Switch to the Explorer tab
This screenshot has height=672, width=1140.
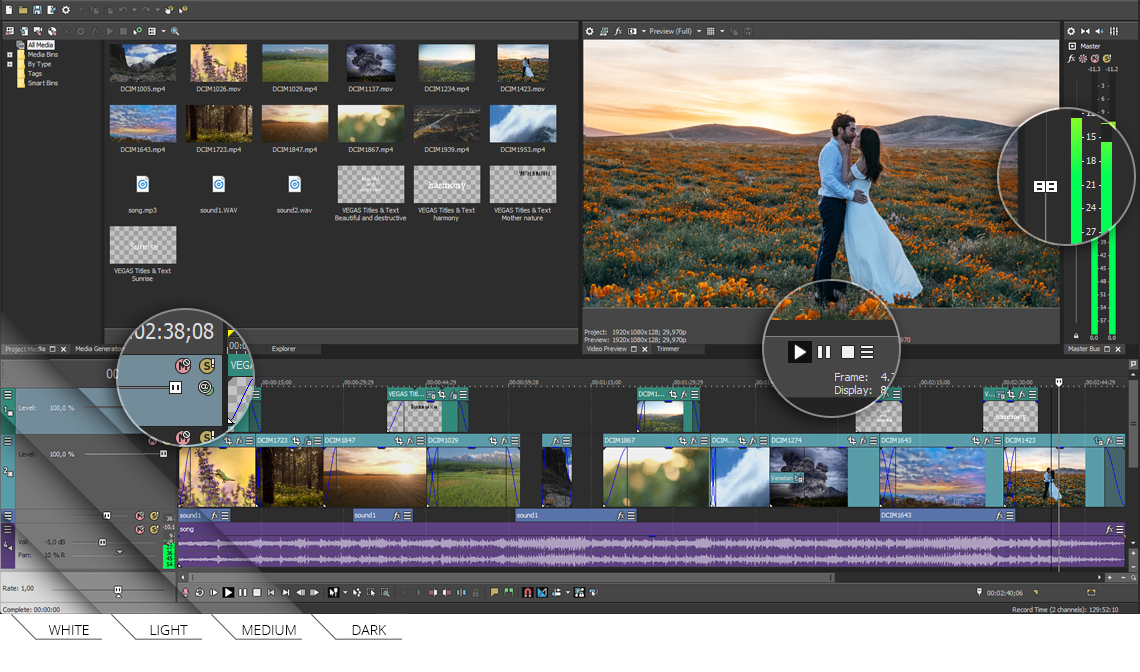283,349
